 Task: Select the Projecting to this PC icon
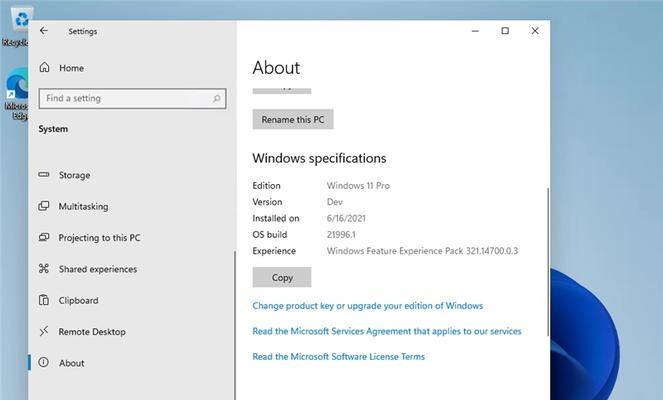pos(44,237)
